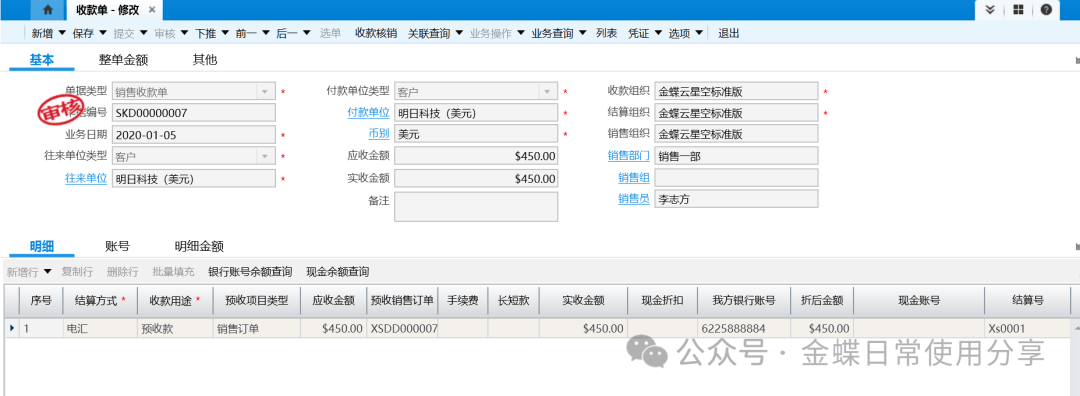Collapse the detail panel with right-edge arrow
1080x396 pixels.
pos(1077,247)
